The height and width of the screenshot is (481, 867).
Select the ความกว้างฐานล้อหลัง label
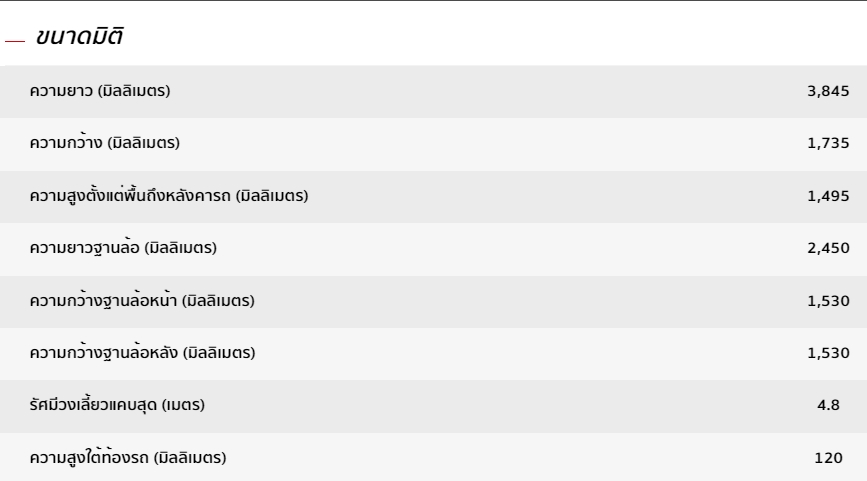click(x=140, y=354)
